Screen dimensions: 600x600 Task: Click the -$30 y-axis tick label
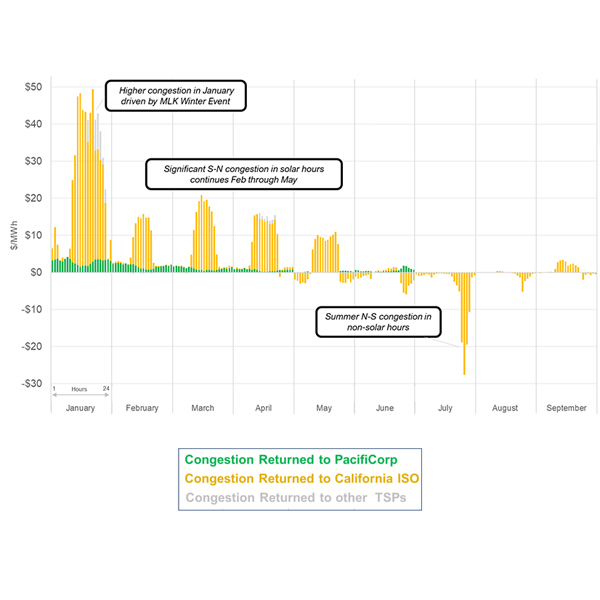point(32,384)
